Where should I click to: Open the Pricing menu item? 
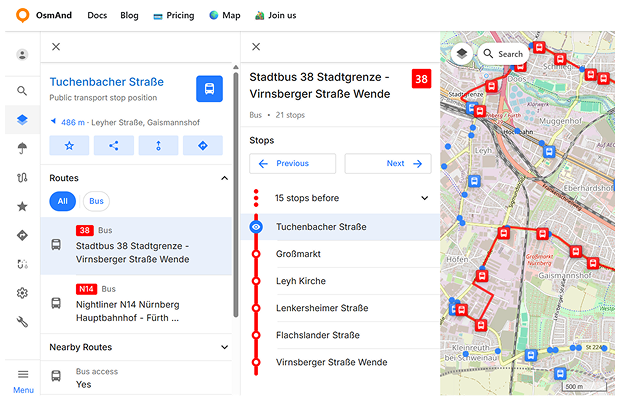173,16
